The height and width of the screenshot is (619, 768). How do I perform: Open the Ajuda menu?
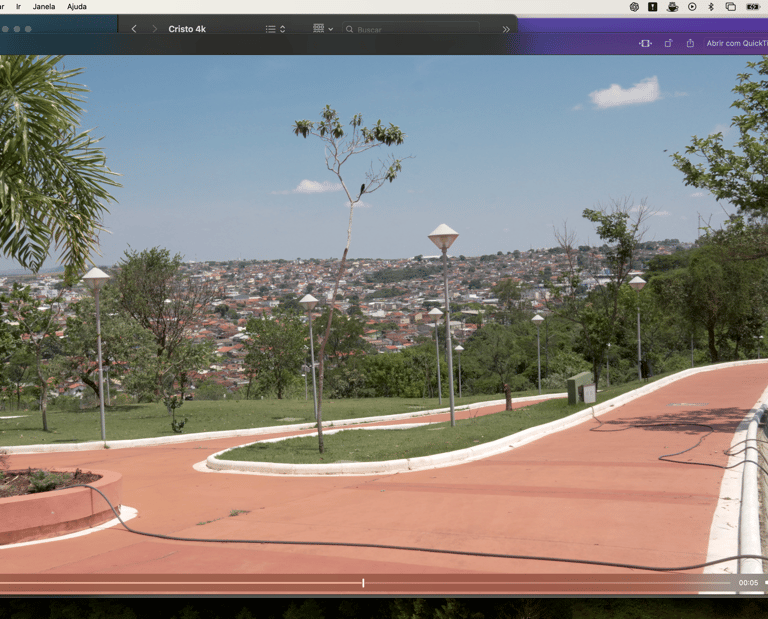pyautogui.click(x=76, y=6)
